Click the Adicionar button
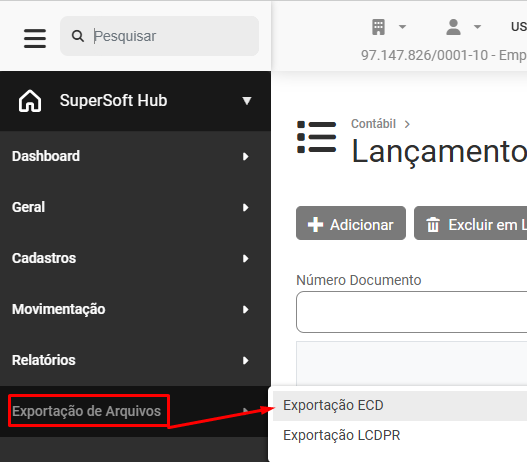 [x=351, y=223]
